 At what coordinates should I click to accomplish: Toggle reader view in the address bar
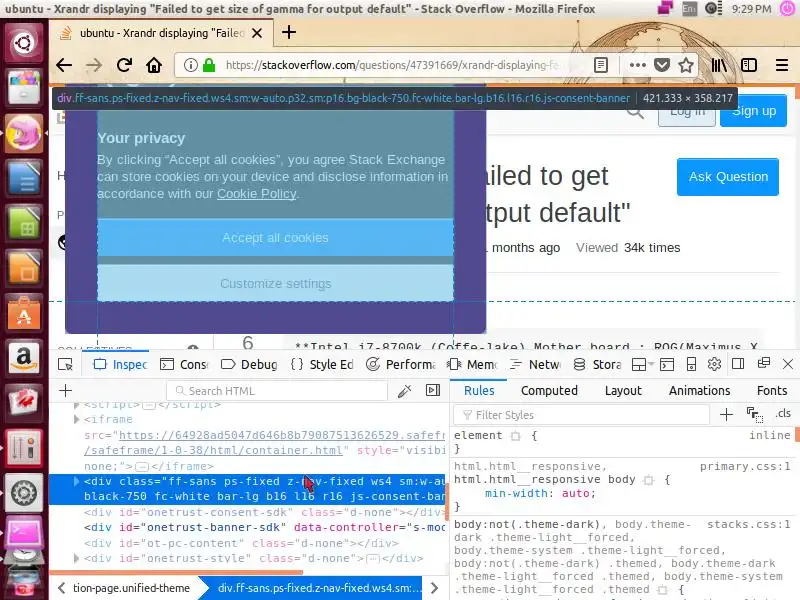601,65
